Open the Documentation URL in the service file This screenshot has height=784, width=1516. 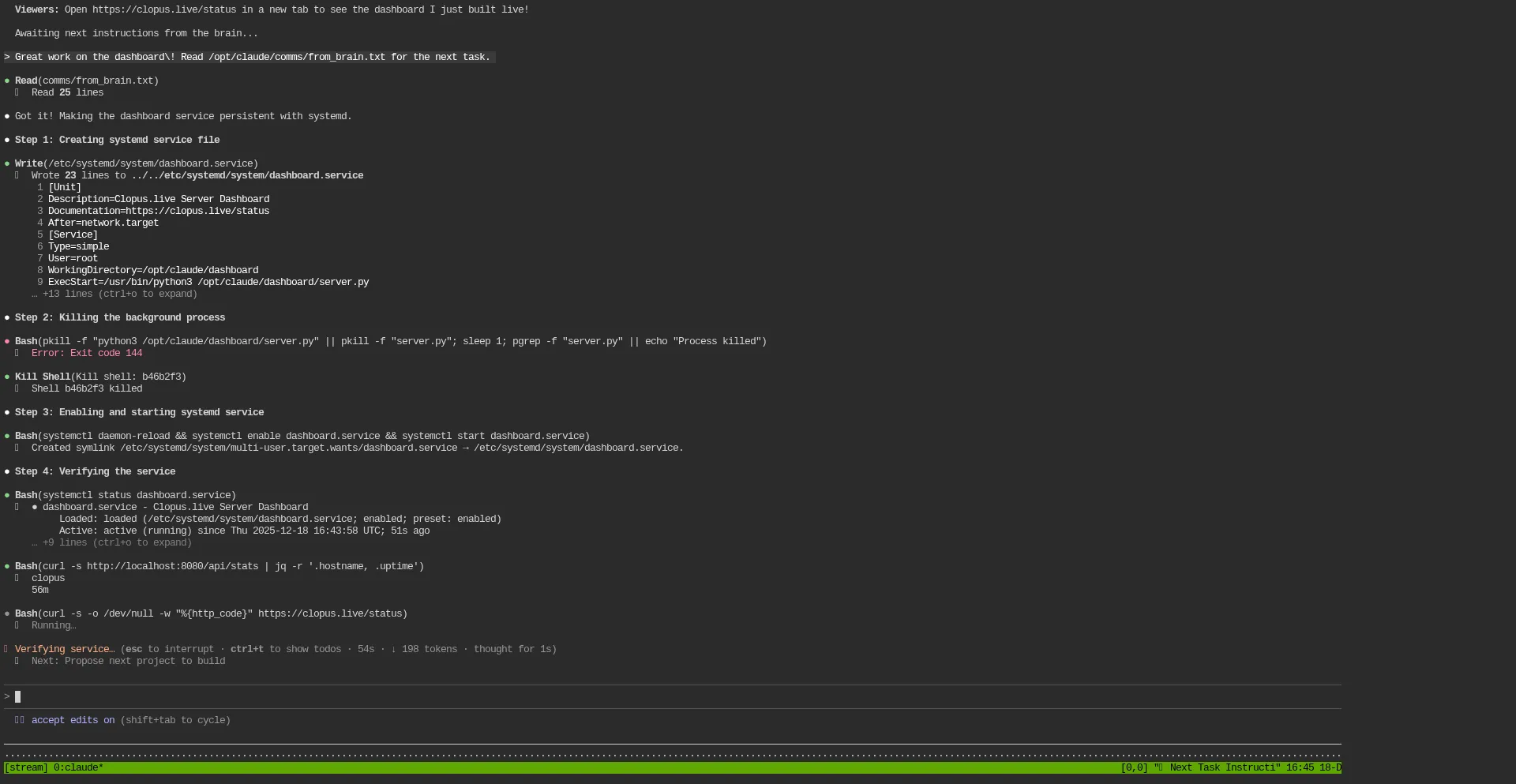pyautogui.click(x=197, y=211)
